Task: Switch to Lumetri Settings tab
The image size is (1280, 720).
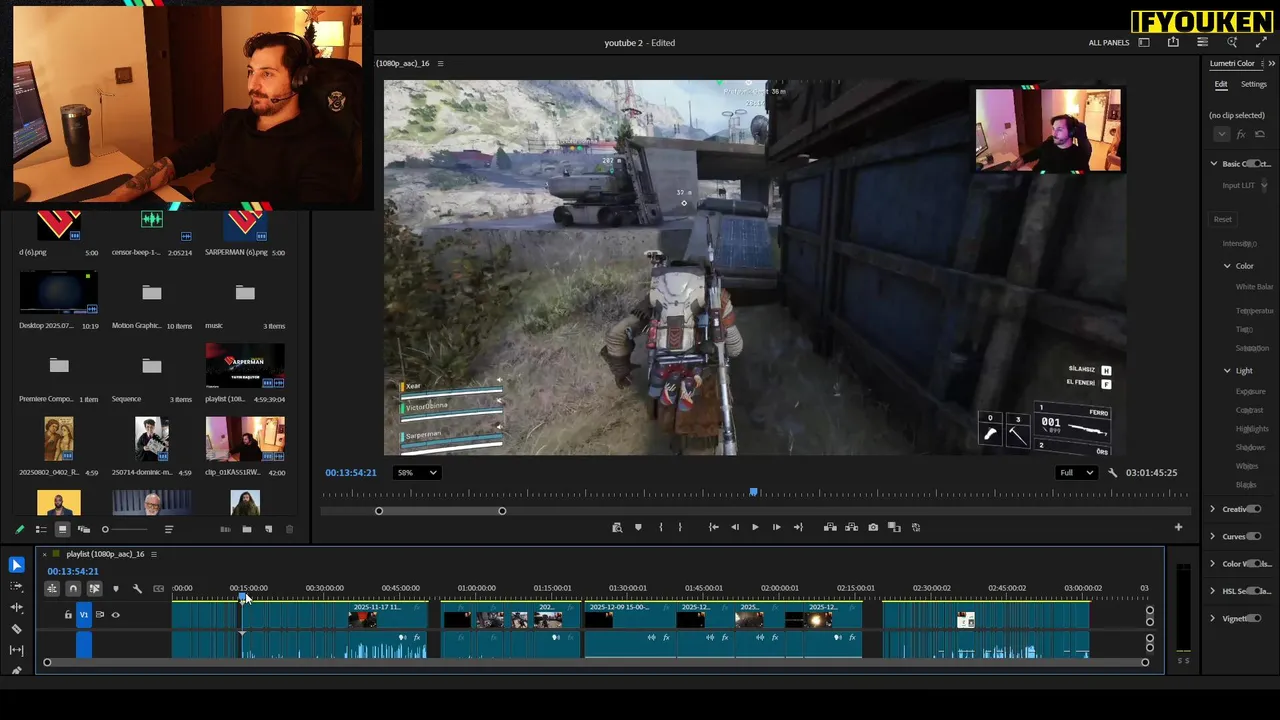Action: pos(1253,85)
